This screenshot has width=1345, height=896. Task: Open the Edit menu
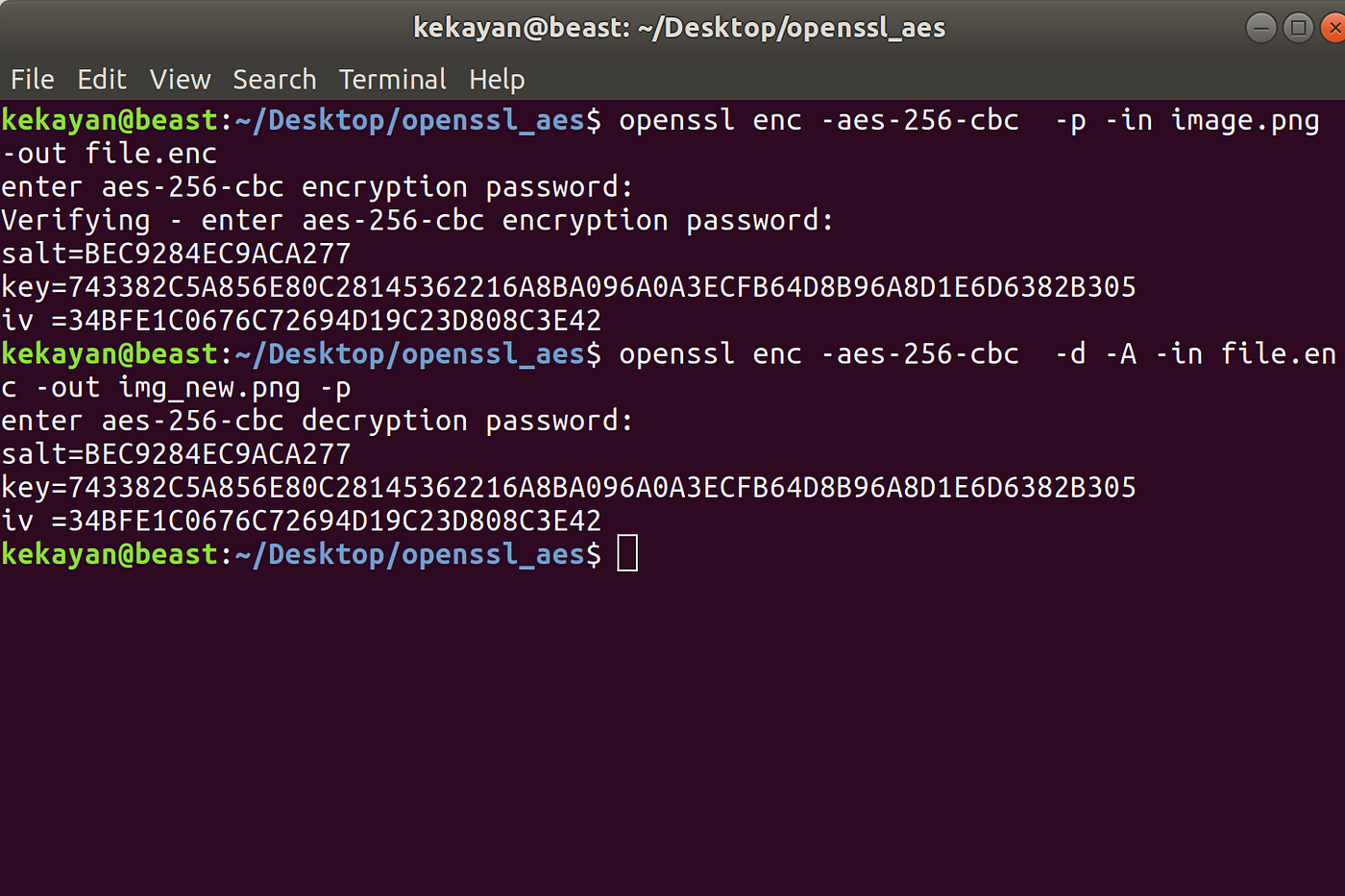tap(102, 79)
